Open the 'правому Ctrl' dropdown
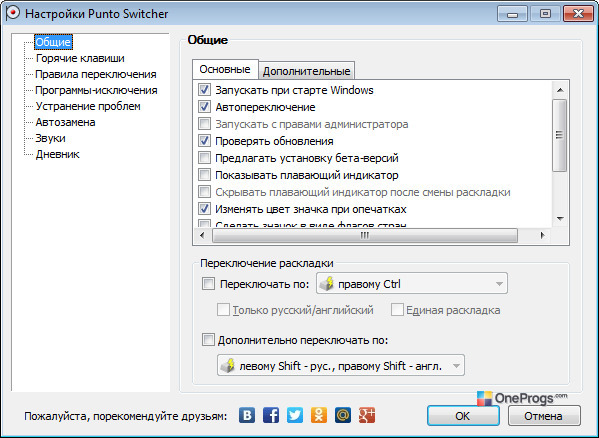 pos(412,283)
